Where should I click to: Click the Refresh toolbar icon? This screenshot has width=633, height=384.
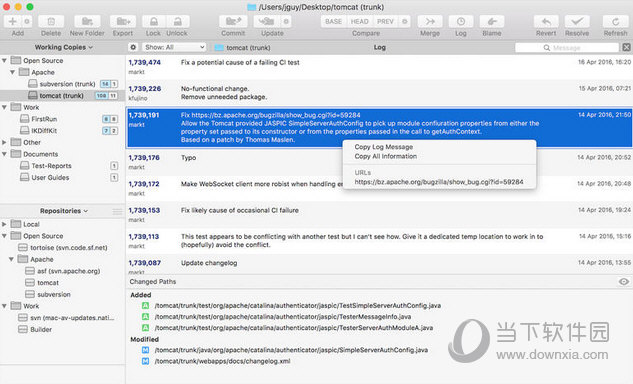615,21
